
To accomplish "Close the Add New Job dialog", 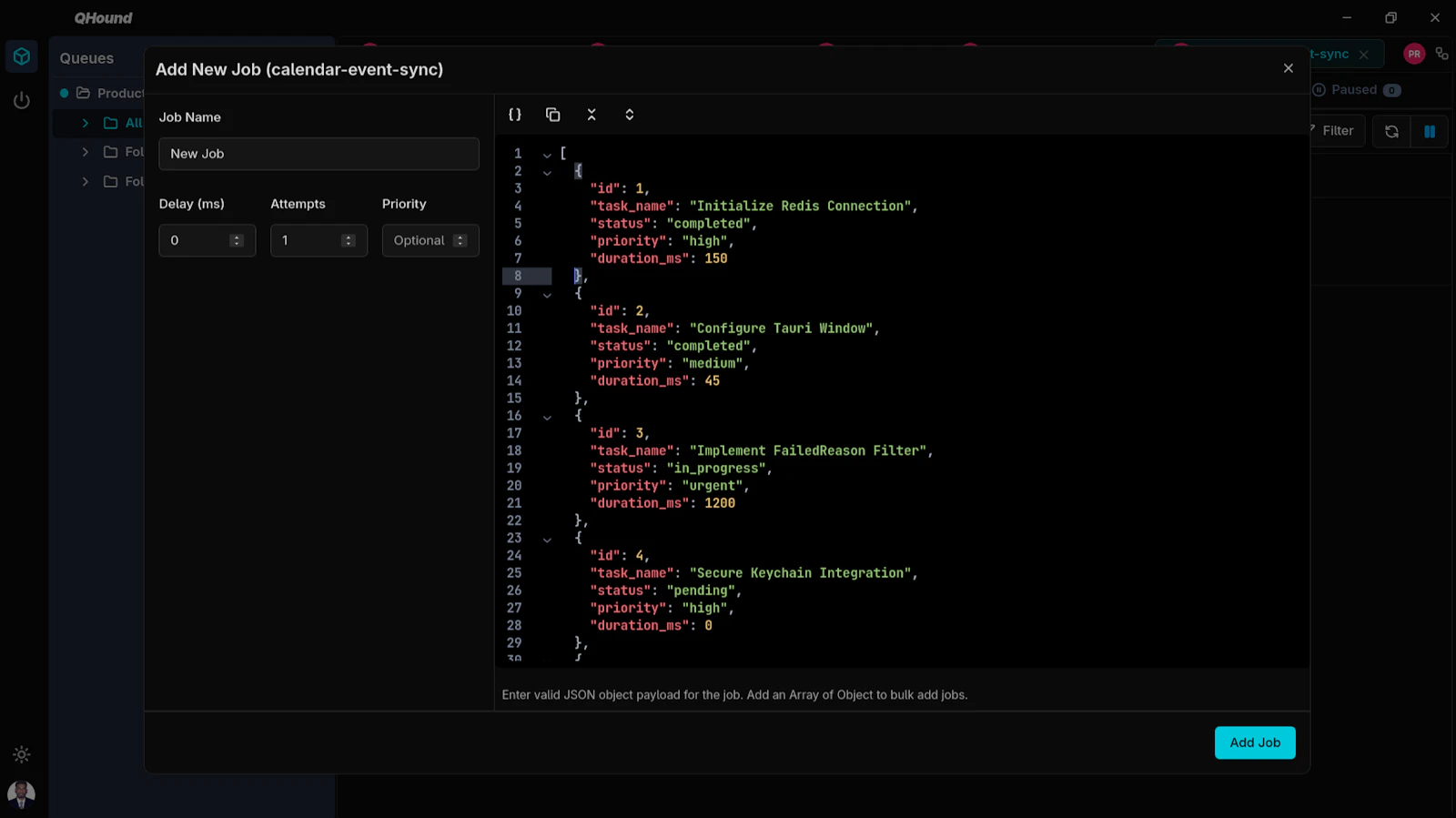I will tap(1288, 68).
